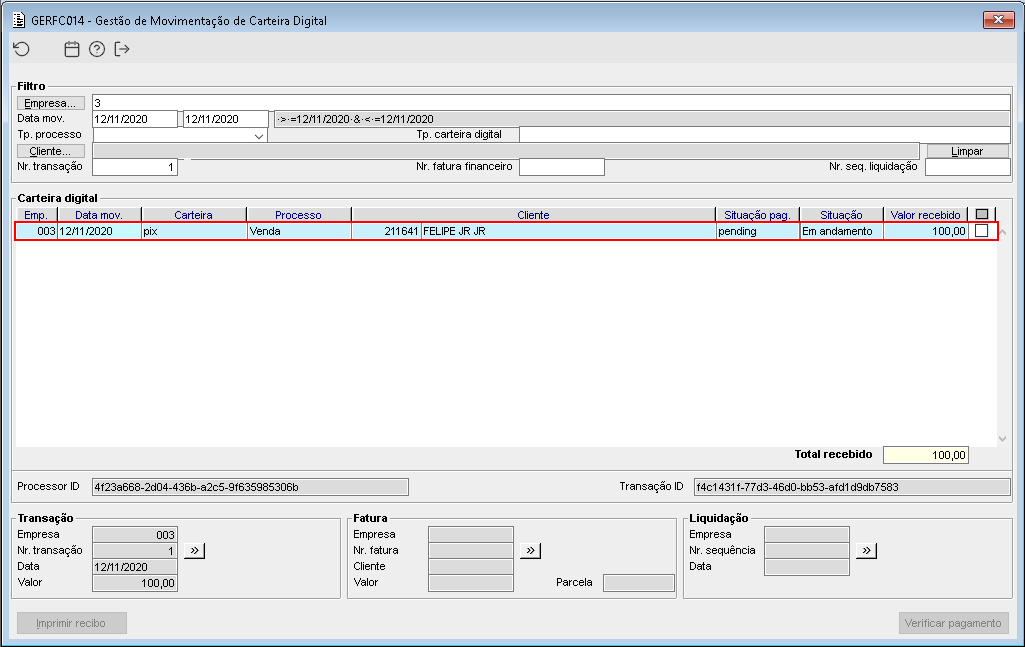Click the document icon in the title bar
Screen dimensions: 1025x647
point(20,20)
